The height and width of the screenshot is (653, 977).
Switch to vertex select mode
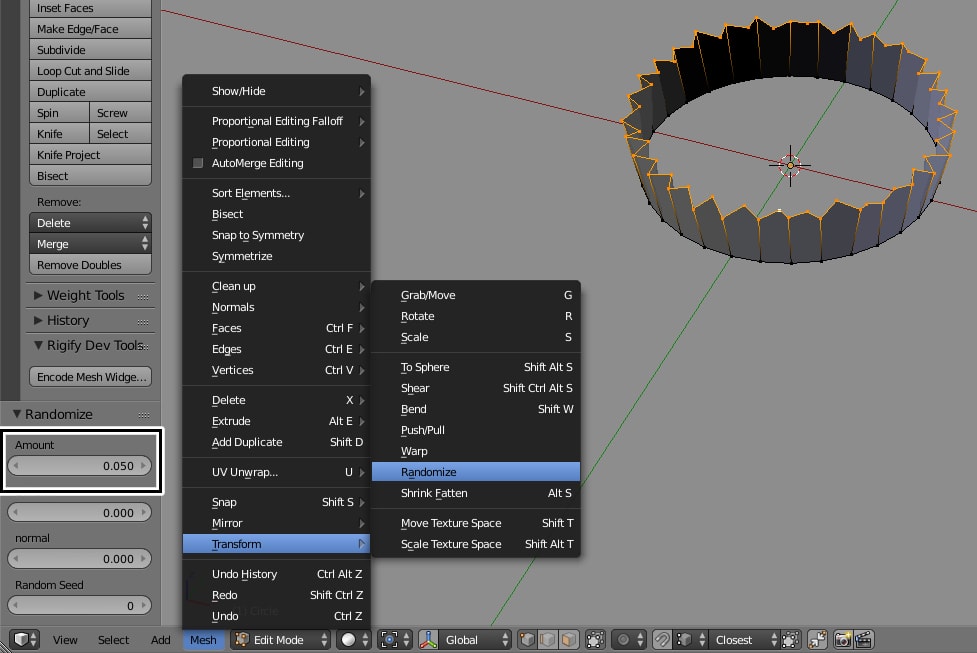(x=527, y=639)
